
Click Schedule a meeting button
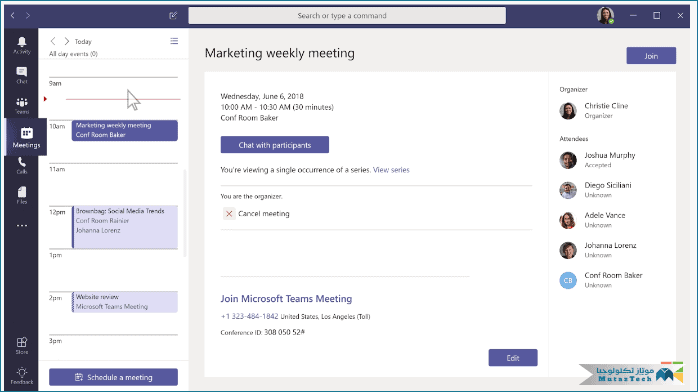coord(114,377)
